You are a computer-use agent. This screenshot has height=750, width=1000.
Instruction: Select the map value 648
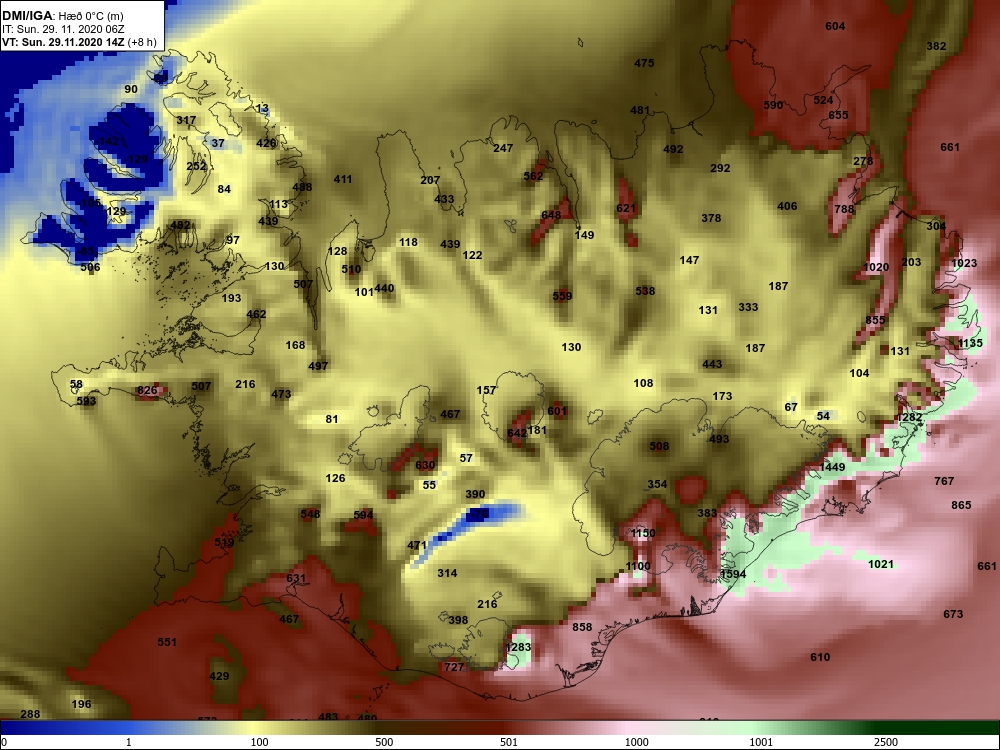(551, 215)
